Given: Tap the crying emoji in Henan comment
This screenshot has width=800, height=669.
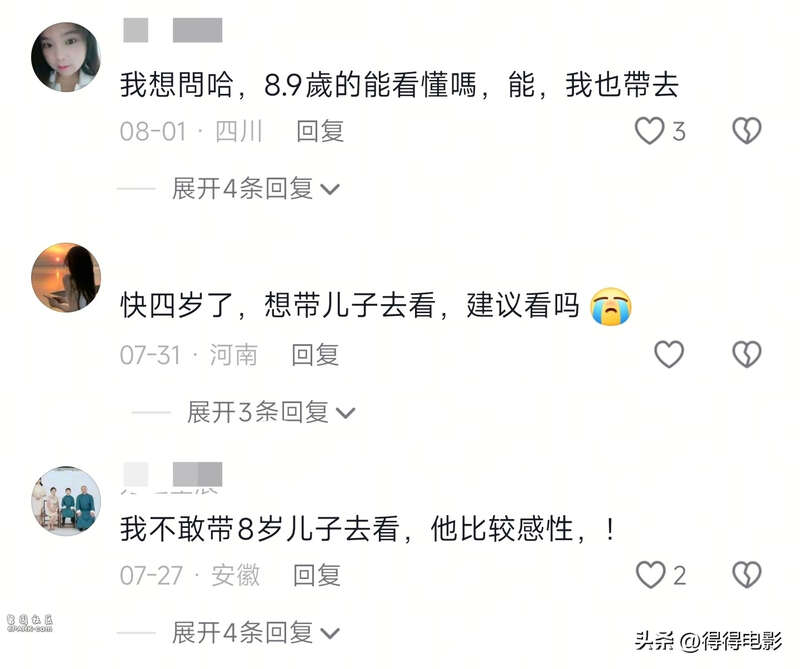Looking at the screenshot, I should pyautogui.click(x=611, y=306).
